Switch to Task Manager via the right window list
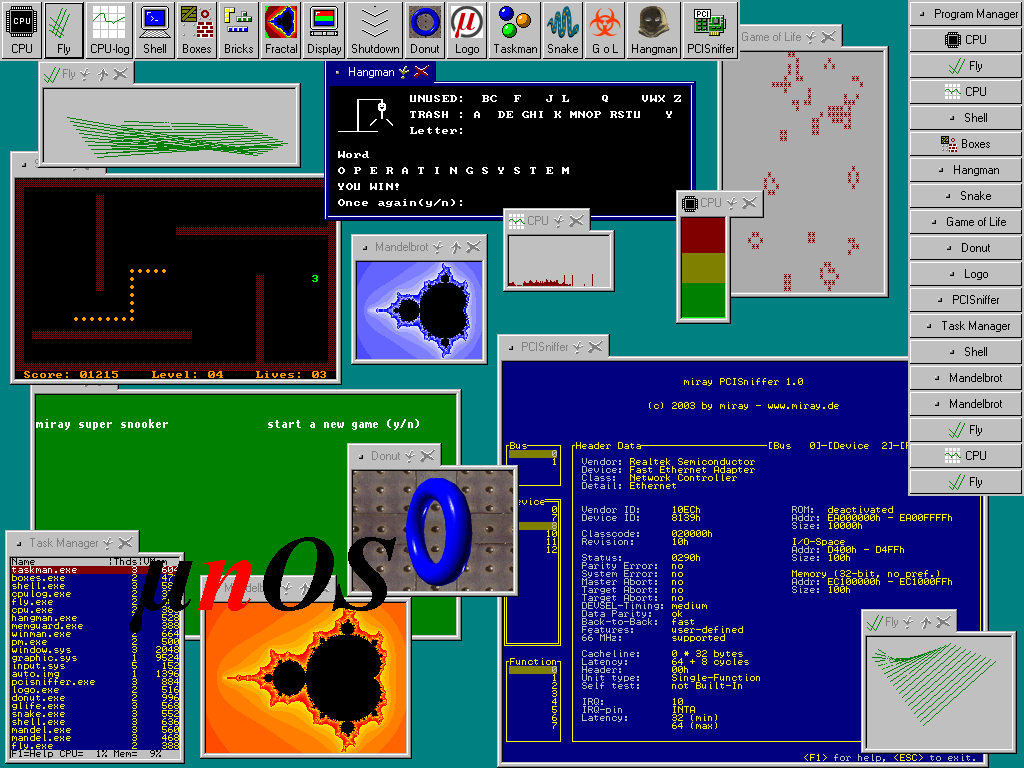 [966, 326]
